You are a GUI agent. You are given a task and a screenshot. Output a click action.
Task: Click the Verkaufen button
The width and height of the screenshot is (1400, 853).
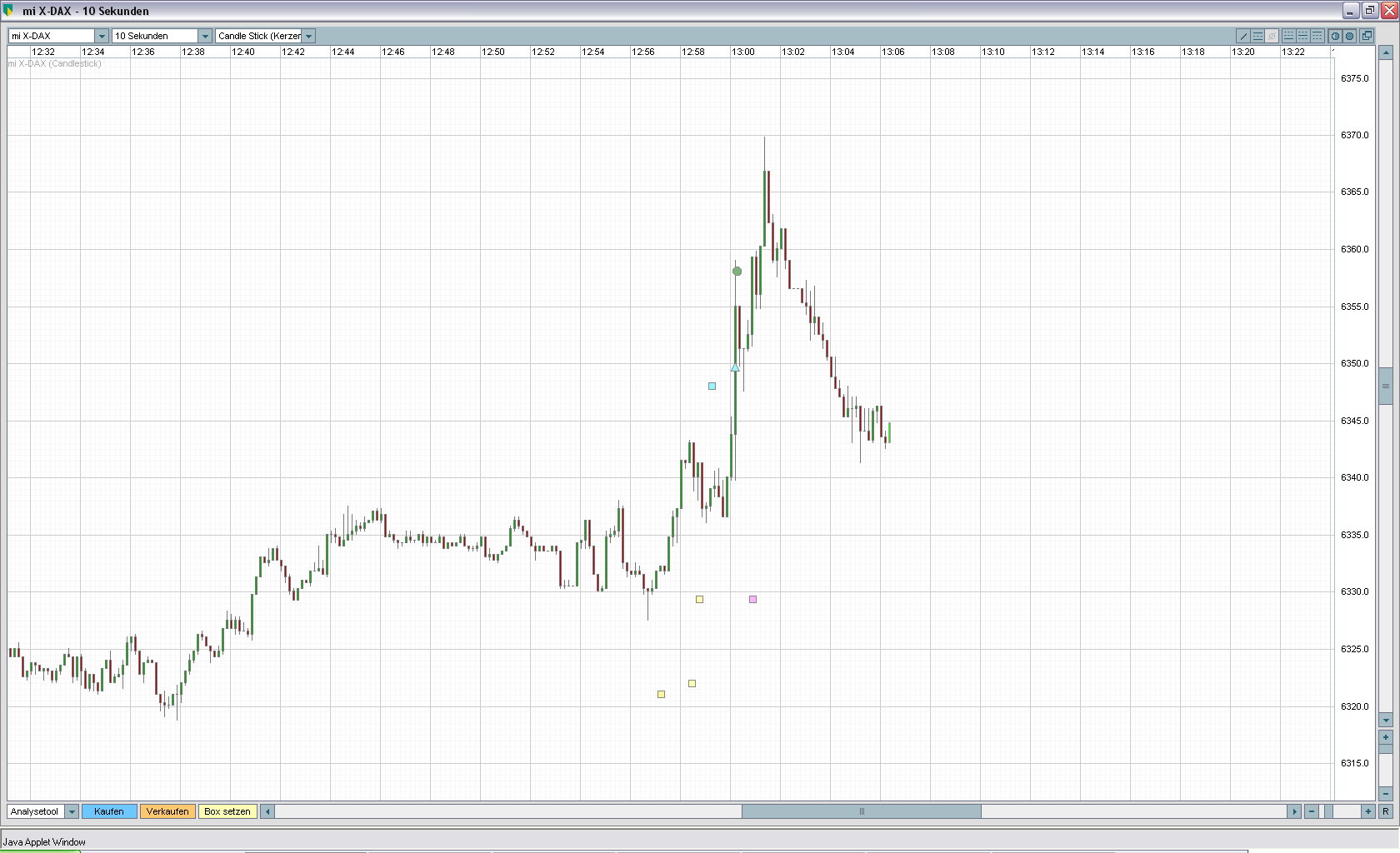[x=167, y=811]
